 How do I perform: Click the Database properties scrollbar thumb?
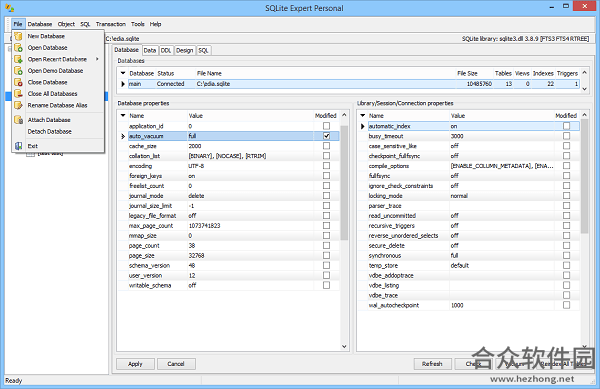pyautogui.click(x=344, y=182)
